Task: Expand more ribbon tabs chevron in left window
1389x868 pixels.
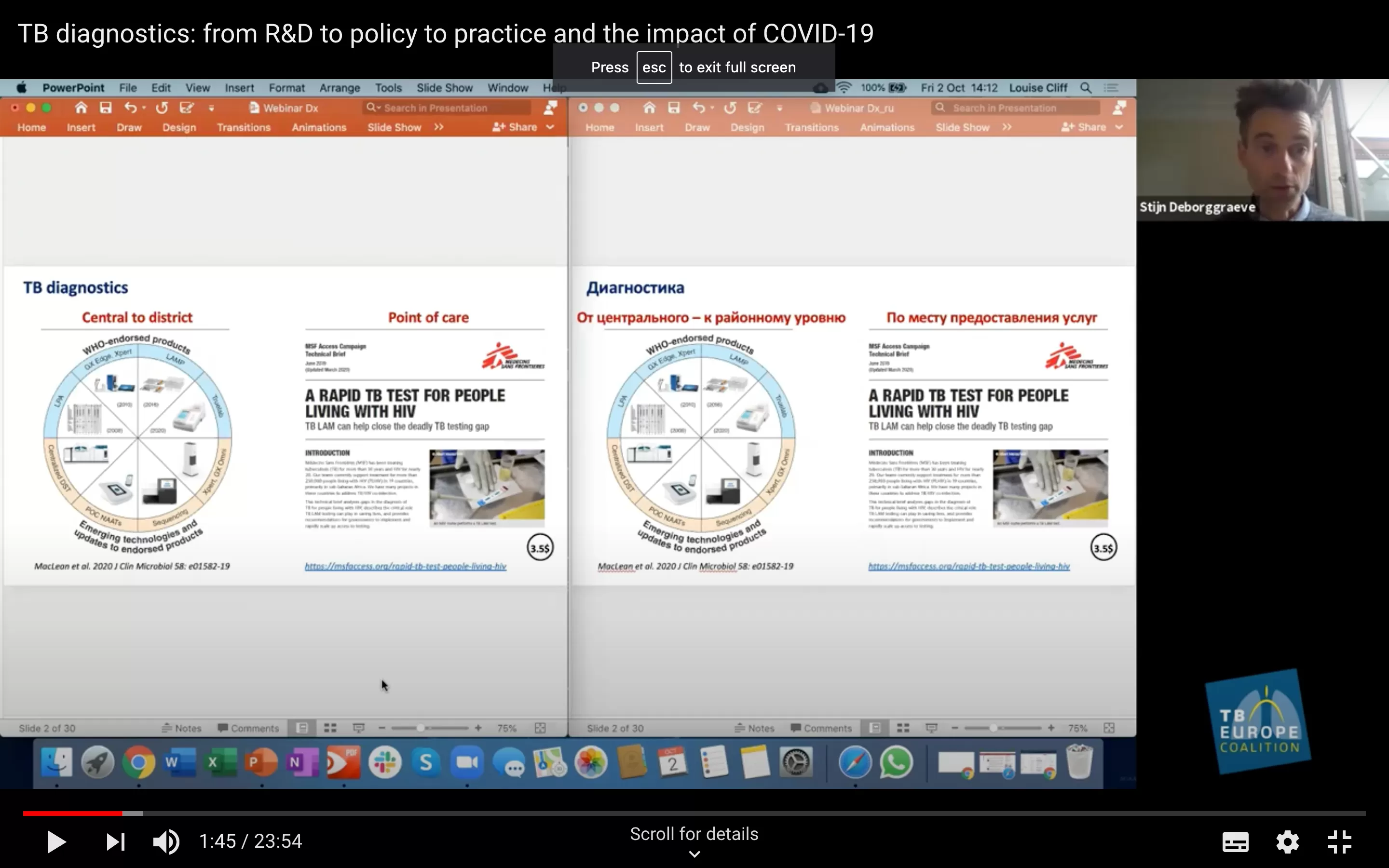Action: coord(438,127)
